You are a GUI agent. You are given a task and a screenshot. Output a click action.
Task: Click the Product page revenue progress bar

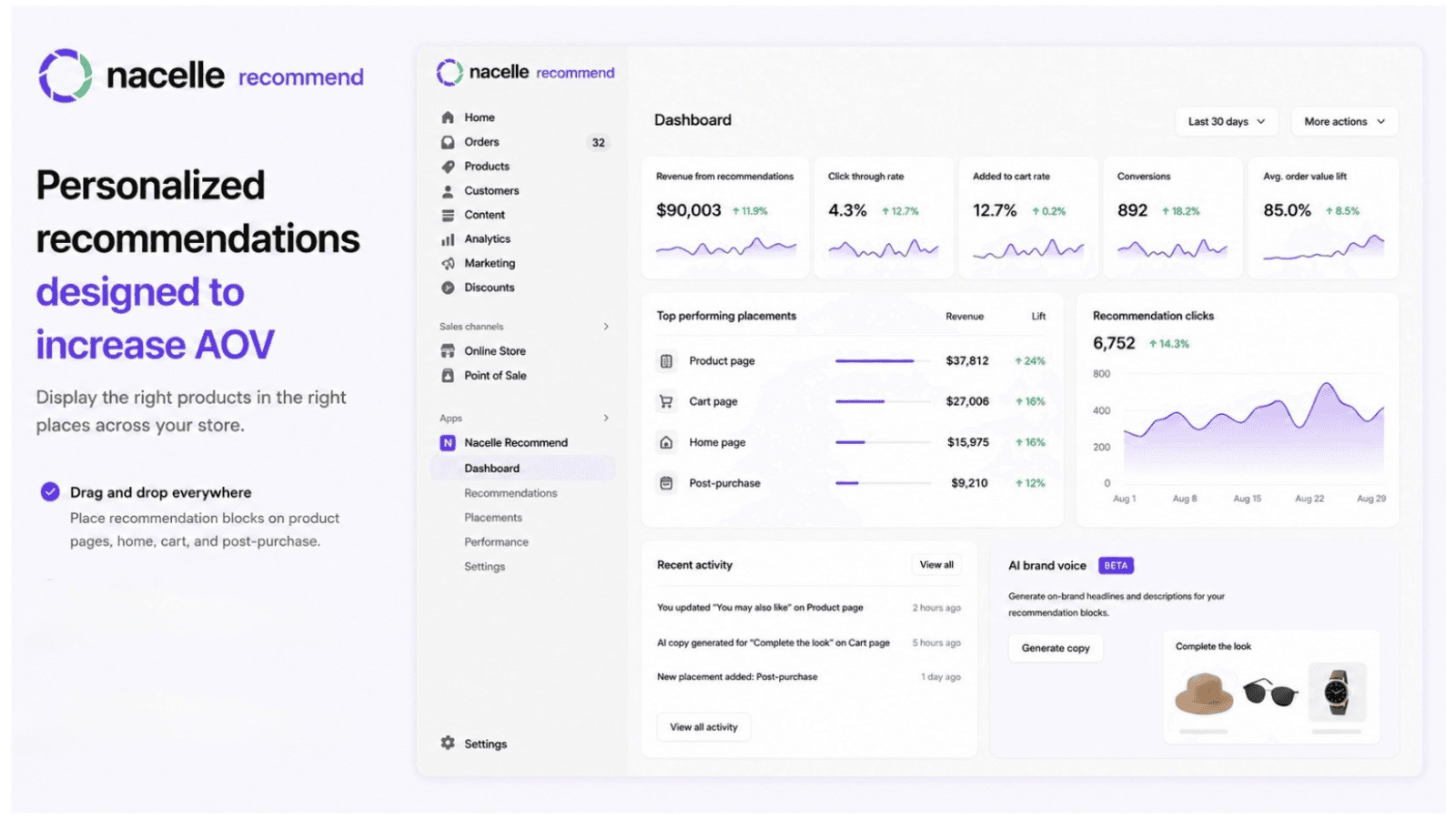883,361
